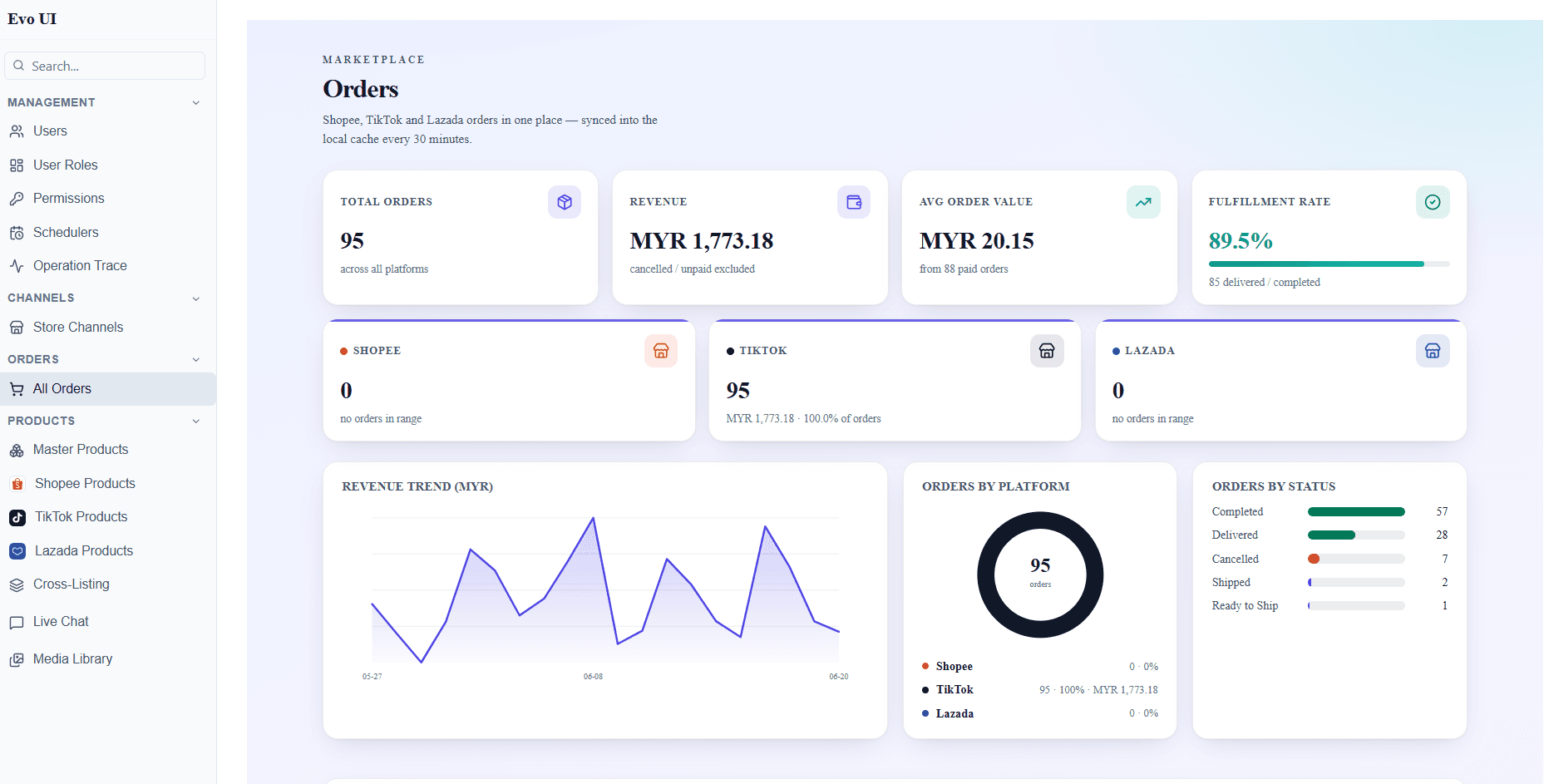The height and width of the screenshot is (784, 1544).
Task: Click the Lazada card store icon
Action: (x=1433, y=351)
